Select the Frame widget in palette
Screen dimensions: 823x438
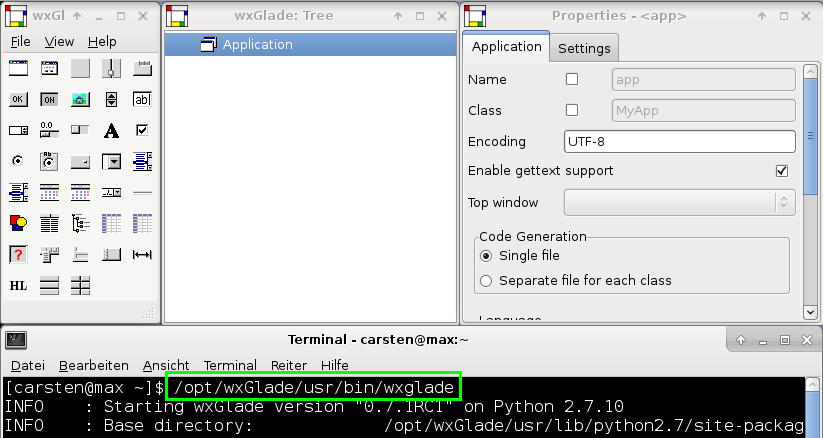(18, 68)
